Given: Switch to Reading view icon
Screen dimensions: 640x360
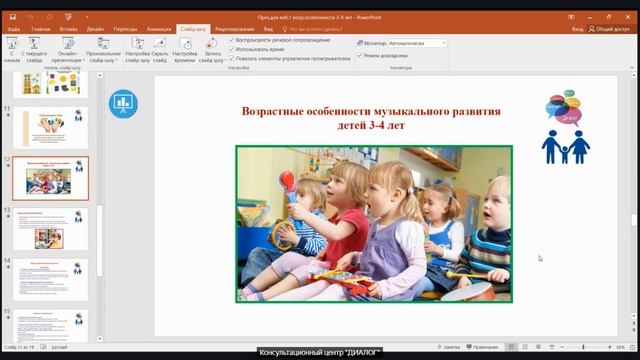Looking at the screenshot, I should tap(538, 347).
